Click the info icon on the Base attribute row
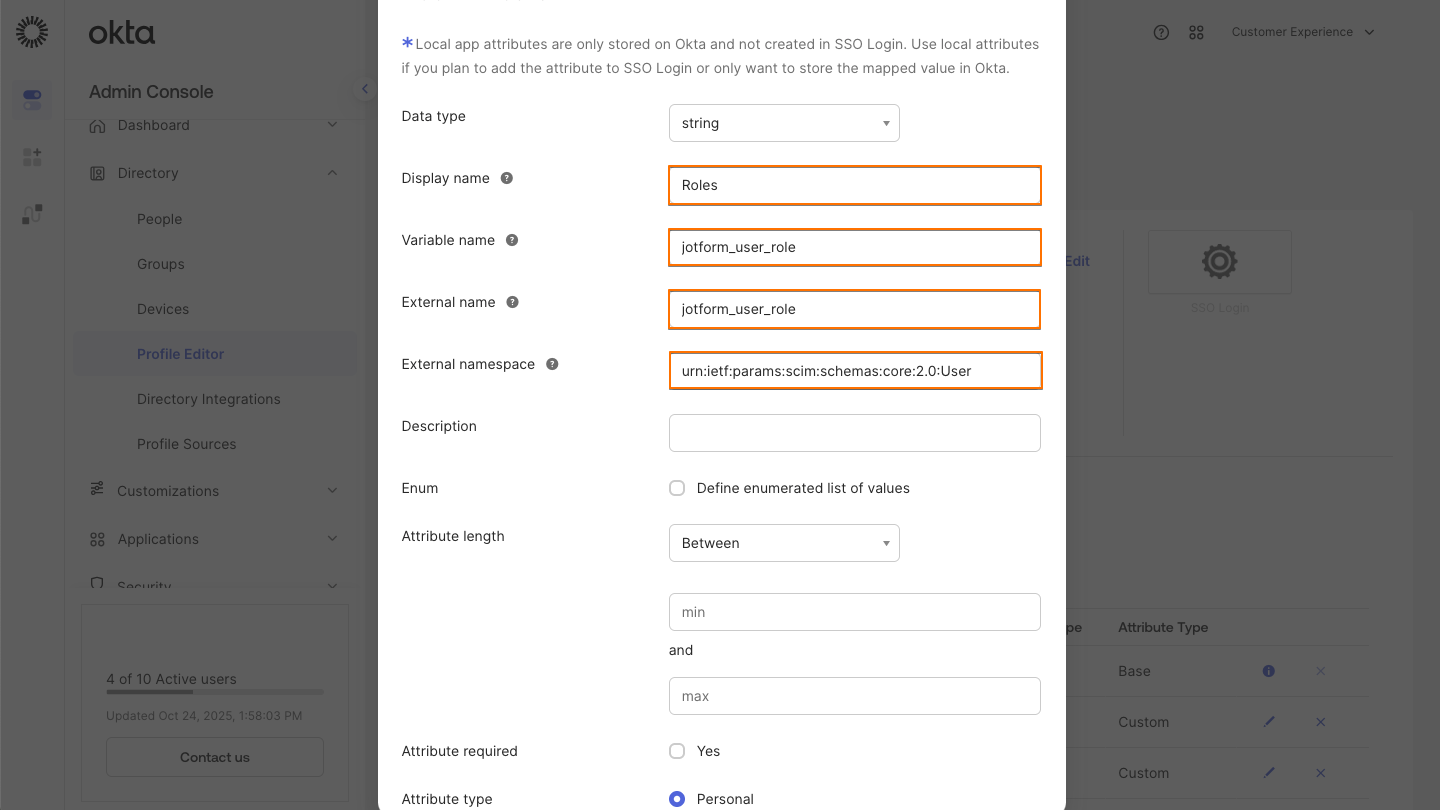 1268,671
